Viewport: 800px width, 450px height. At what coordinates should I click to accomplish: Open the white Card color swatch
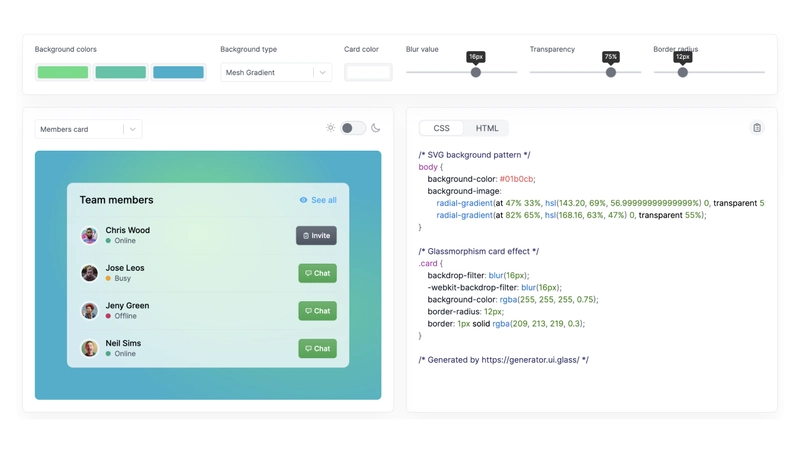click(368, 72)
